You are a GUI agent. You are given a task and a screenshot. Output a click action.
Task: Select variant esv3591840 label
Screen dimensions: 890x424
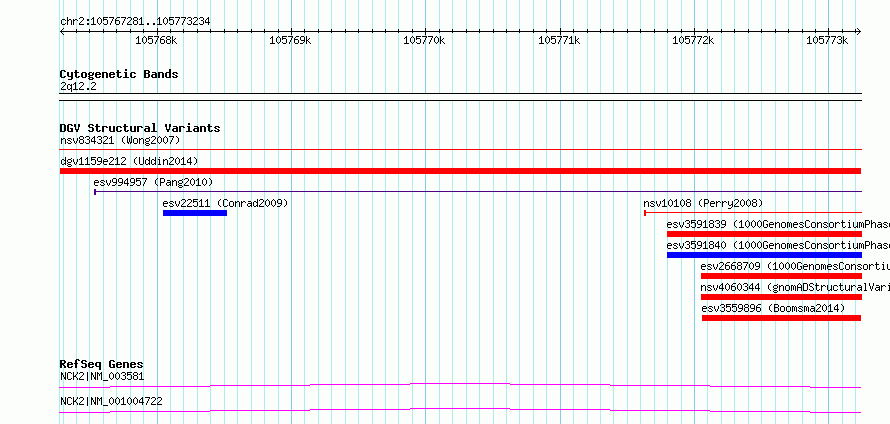778,245
